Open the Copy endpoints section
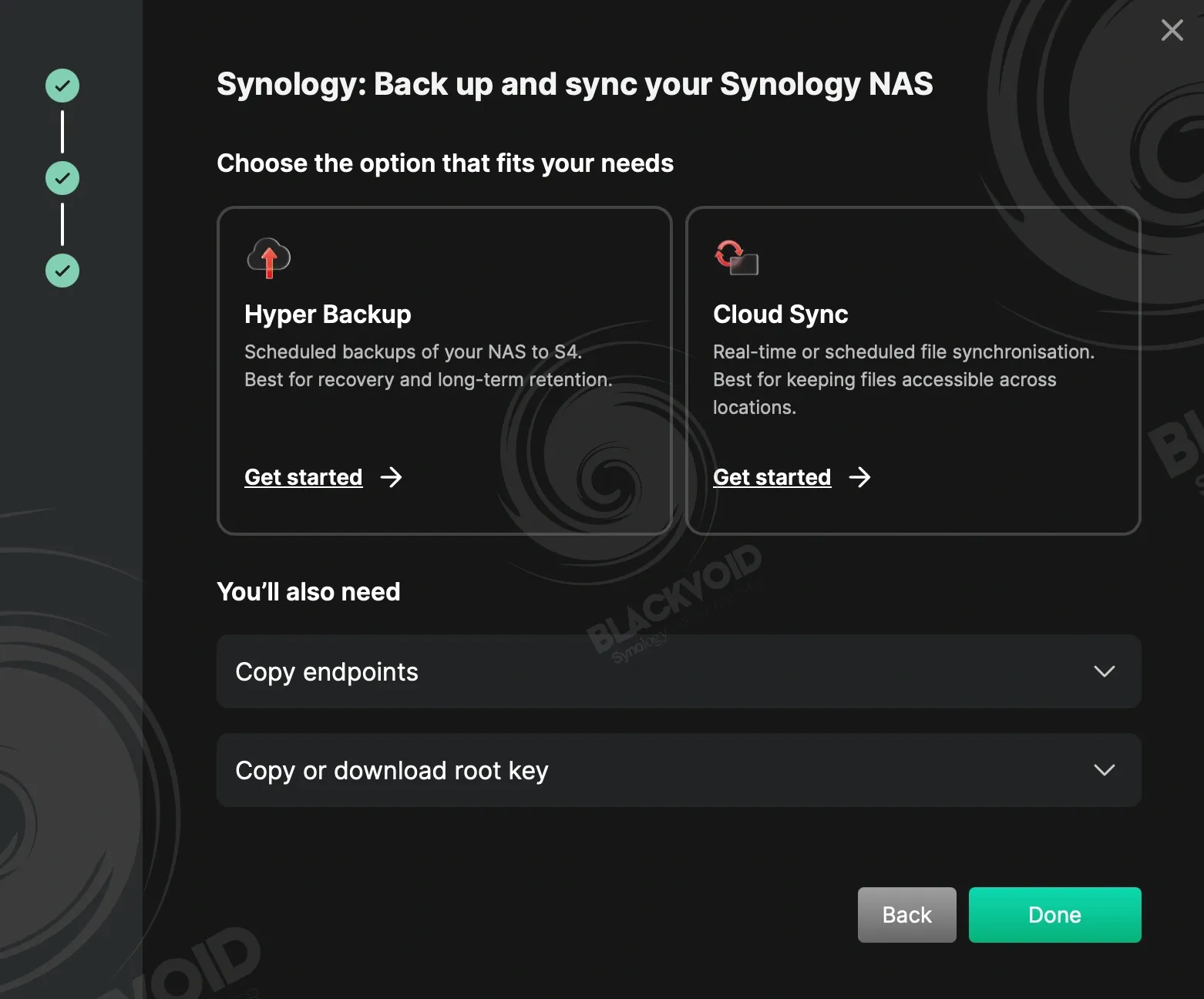The height and width of the screenshot is (999, 1204). [x=679, y=671]
